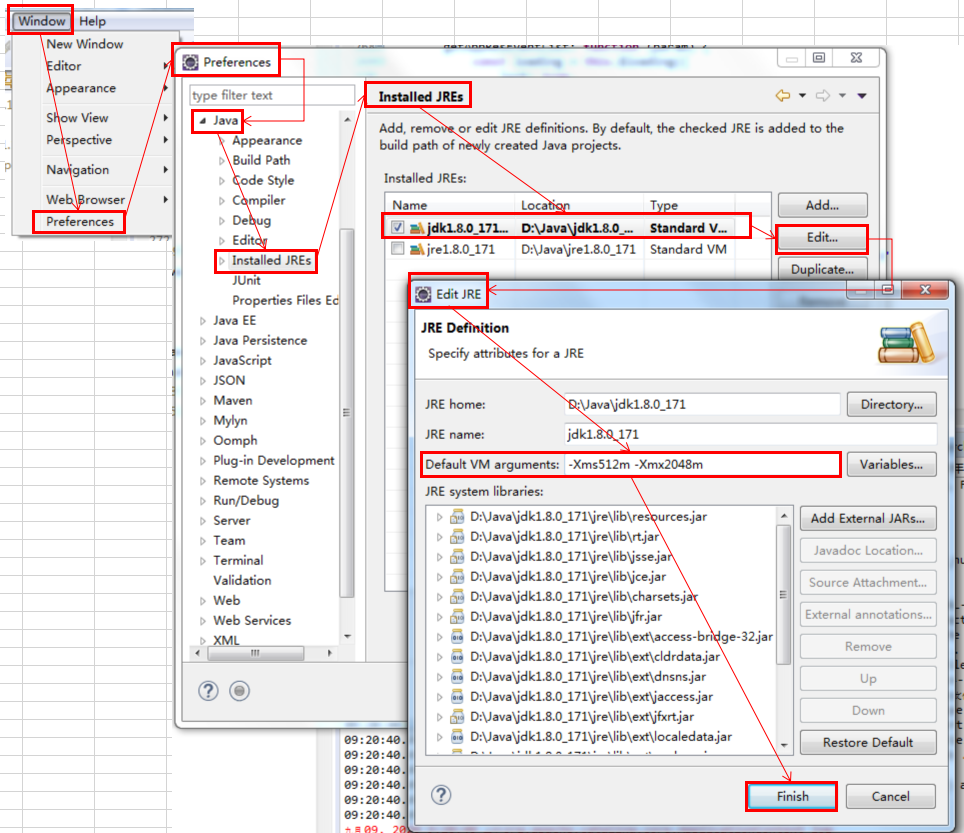
Task: Select the Team preferences entry
Action: pos(229,540)
